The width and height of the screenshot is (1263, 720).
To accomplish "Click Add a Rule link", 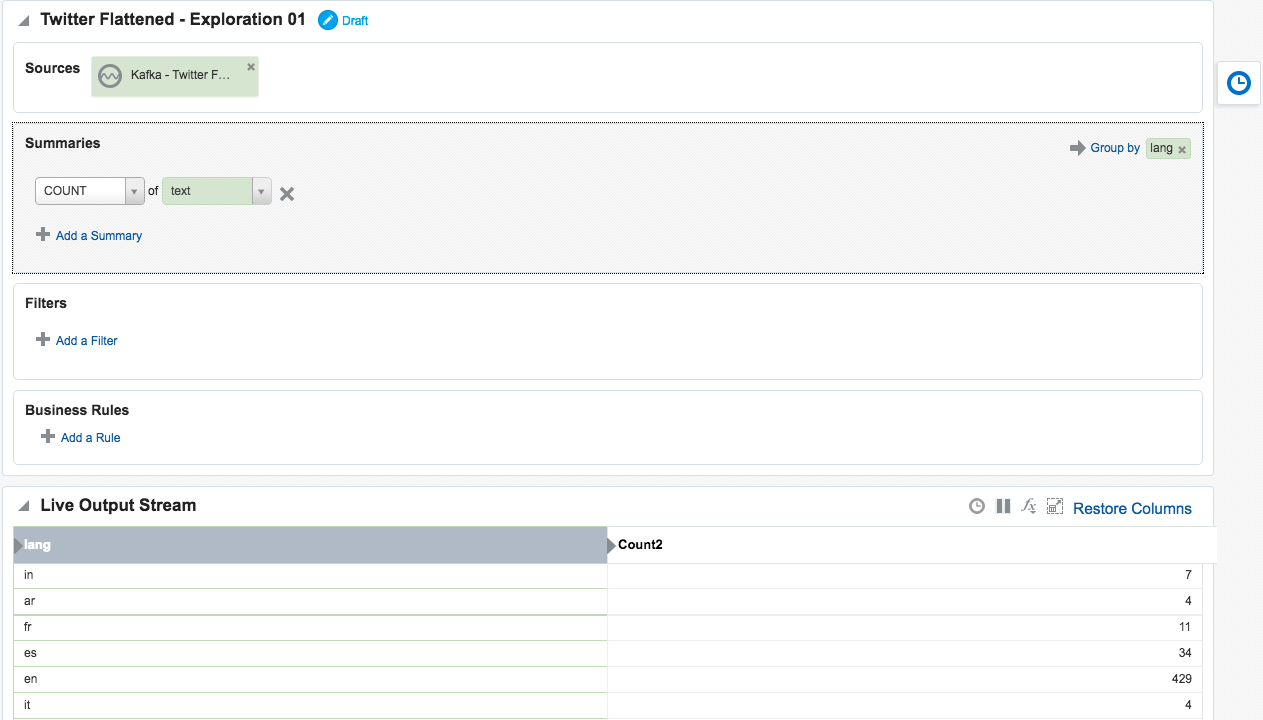I will (x=90, y=438).
